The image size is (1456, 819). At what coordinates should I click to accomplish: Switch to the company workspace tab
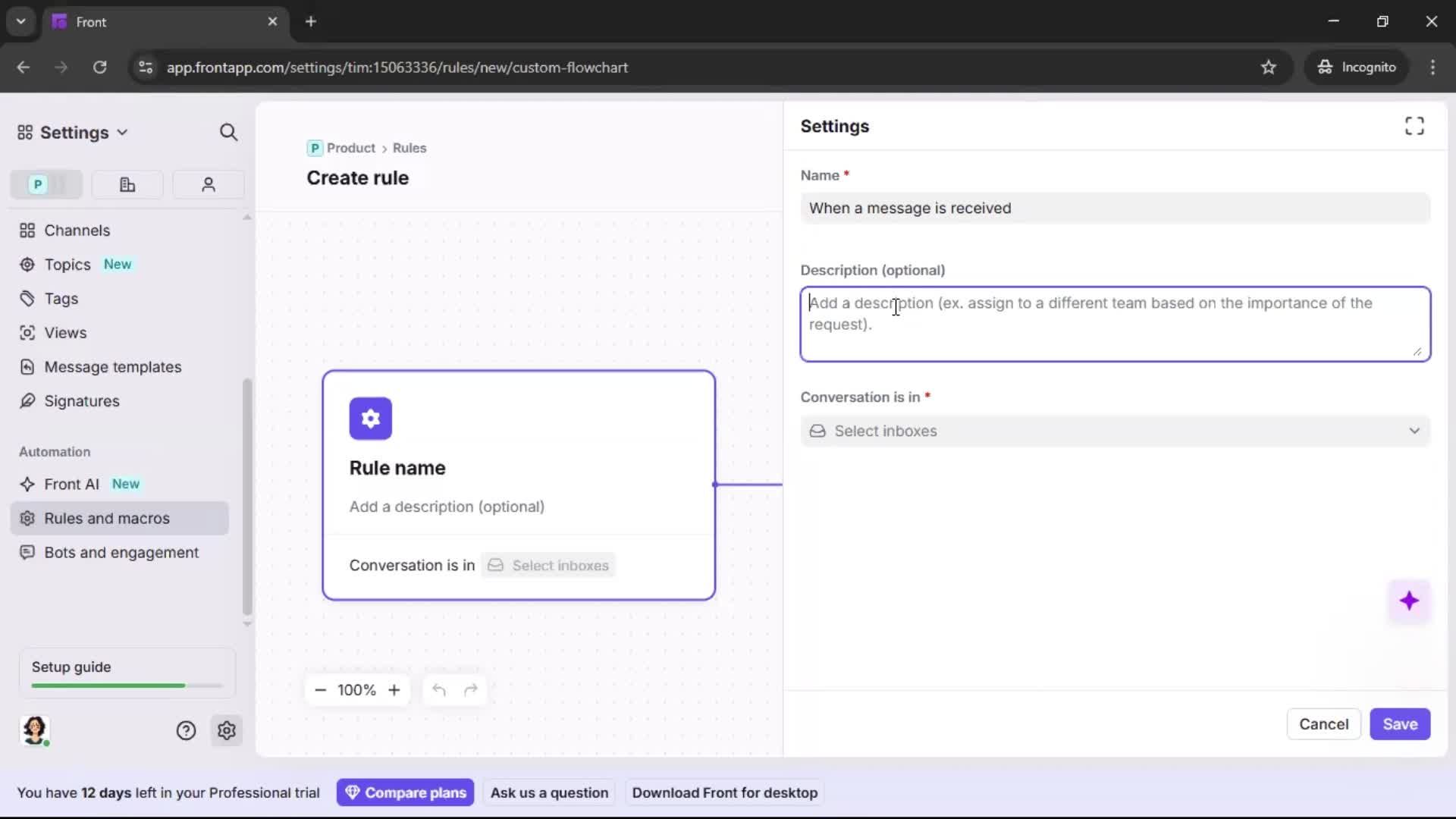(x=127, y=184)
